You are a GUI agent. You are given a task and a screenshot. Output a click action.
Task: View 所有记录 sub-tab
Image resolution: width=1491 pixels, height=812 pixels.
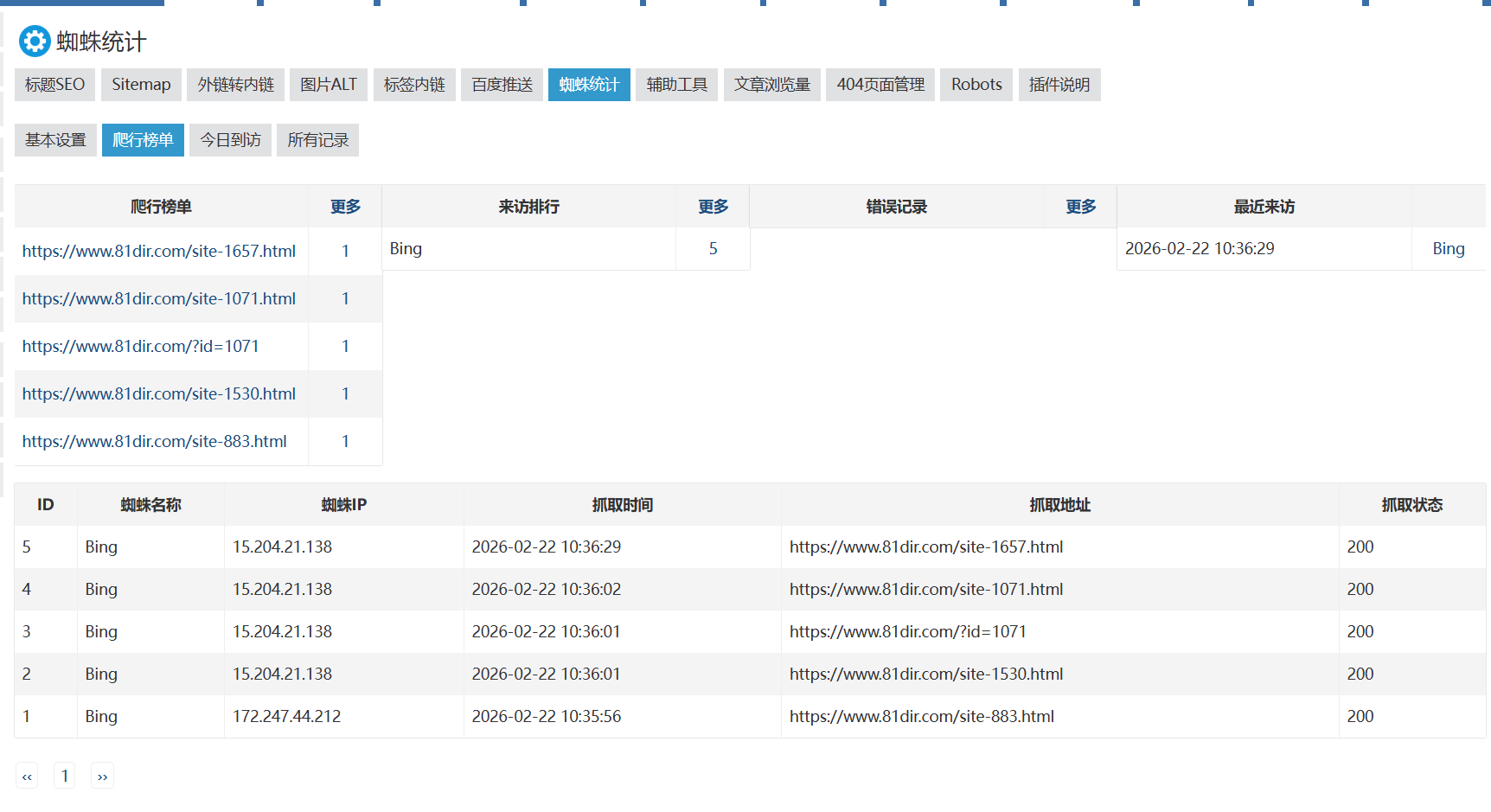click(x=317, y=140)
